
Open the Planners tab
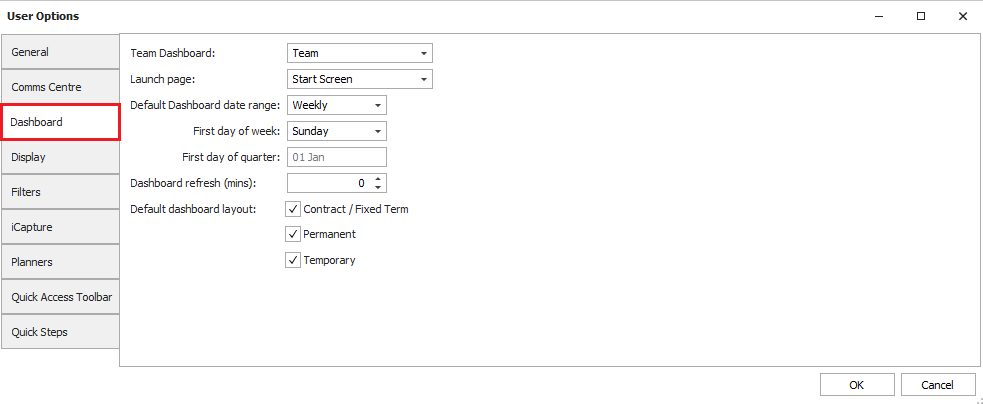pyautogui.click(x=60, y=262)
